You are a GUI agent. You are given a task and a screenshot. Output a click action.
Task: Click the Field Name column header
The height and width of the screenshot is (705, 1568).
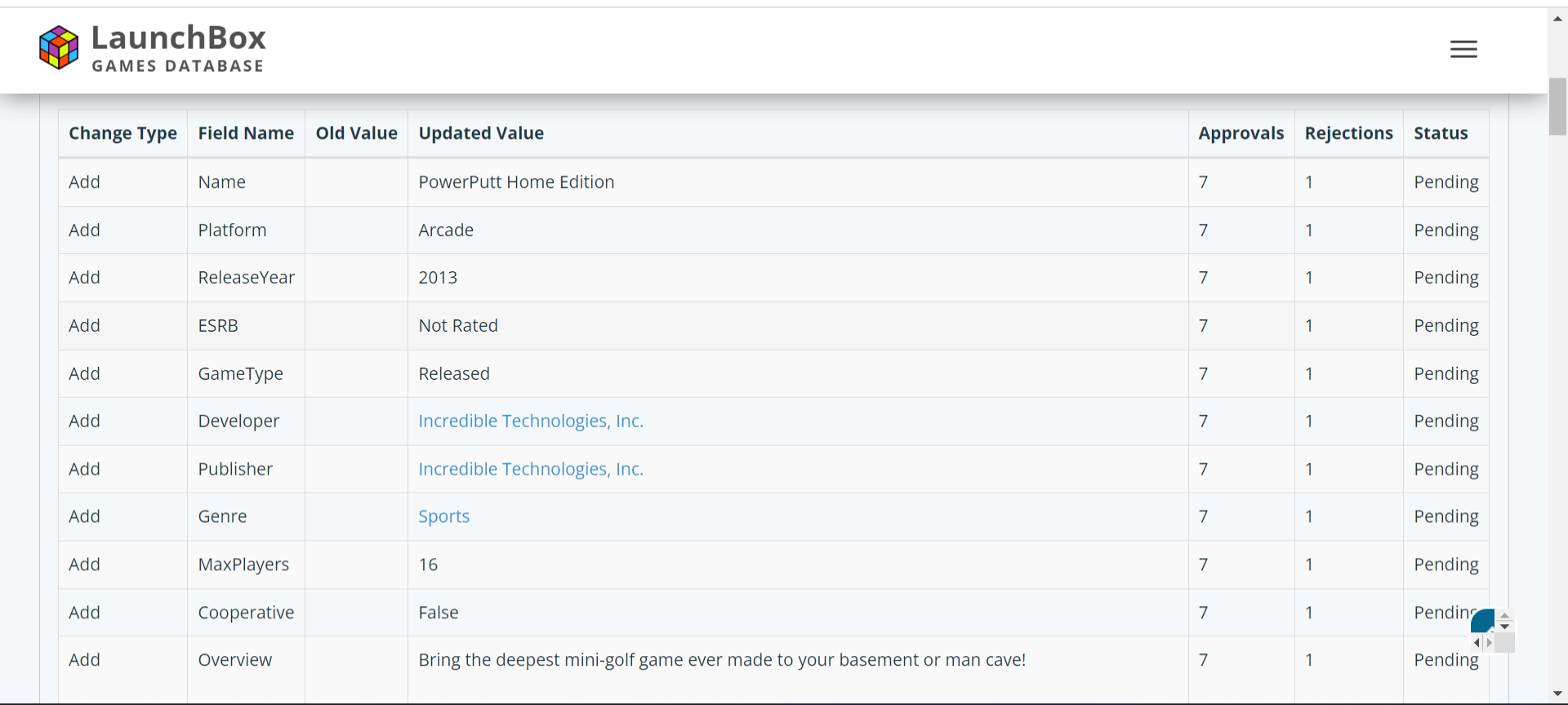click(x=246, y=133)
